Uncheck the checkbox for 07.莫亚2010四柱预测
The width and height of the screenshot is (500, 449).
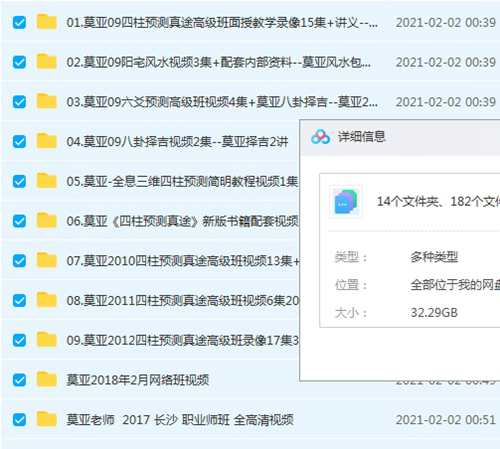[x=19, y=260]
